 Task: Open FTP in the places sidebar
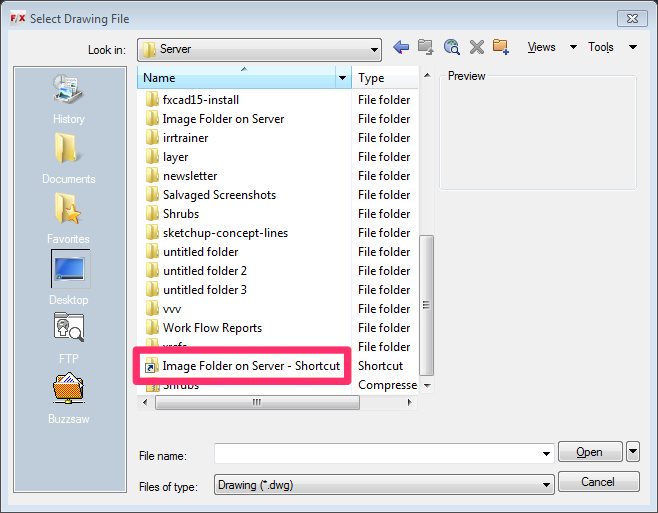tap(69, 338)
